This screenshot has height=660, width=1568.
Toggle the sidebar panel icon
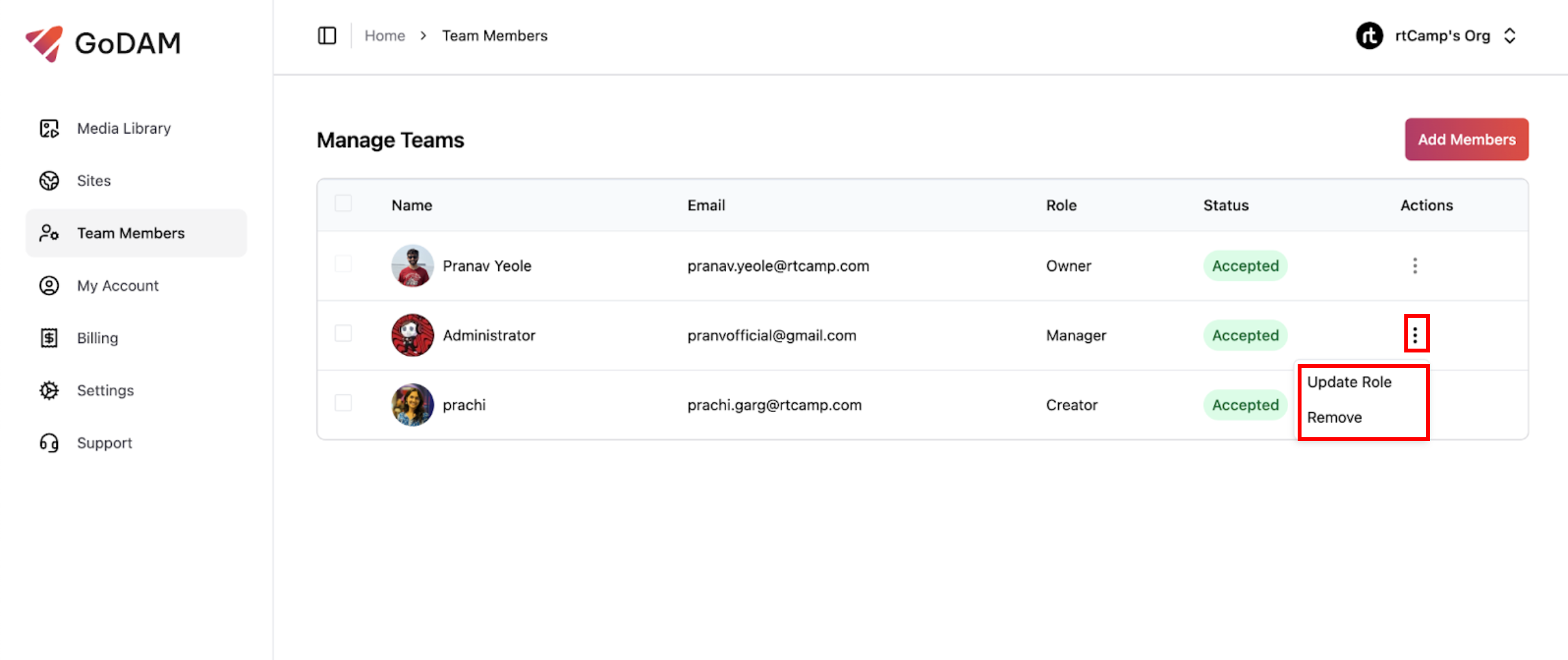(327, 36)
